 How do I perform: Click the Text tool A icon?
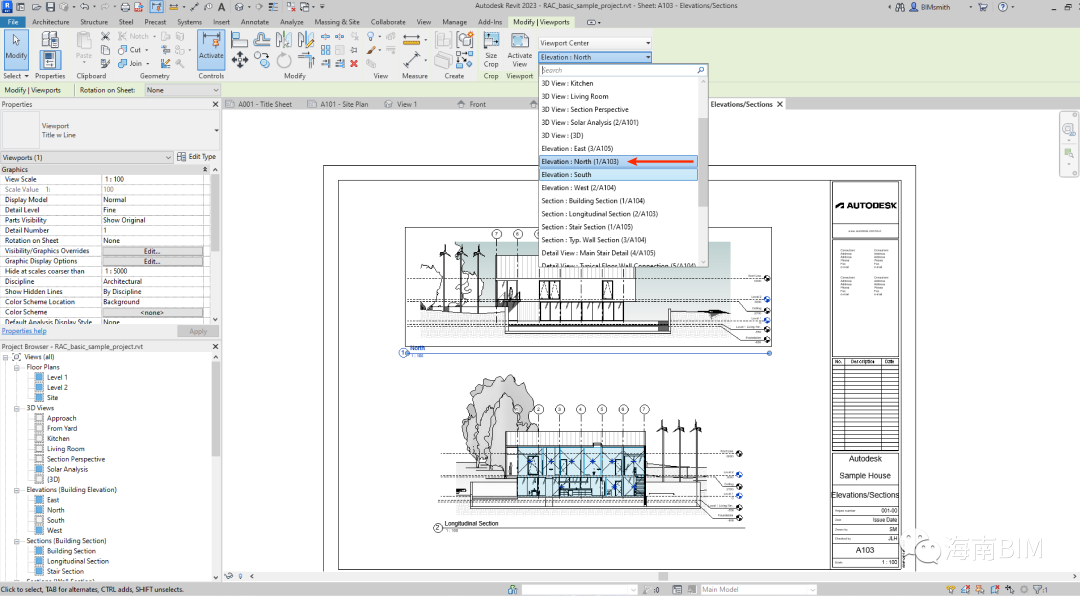tap(221, 7)
